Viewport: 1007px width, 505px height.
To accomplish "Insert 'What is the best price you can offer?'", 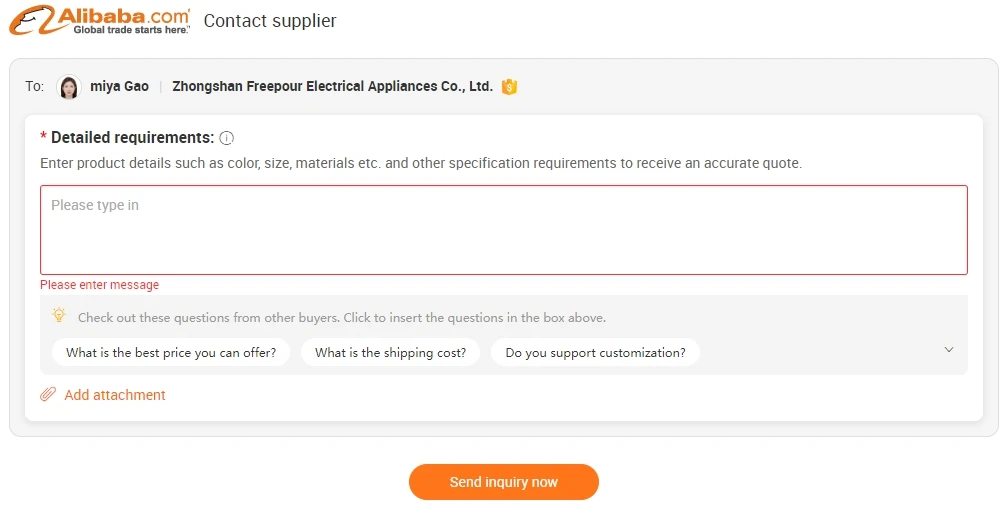I will coord(171,353).
